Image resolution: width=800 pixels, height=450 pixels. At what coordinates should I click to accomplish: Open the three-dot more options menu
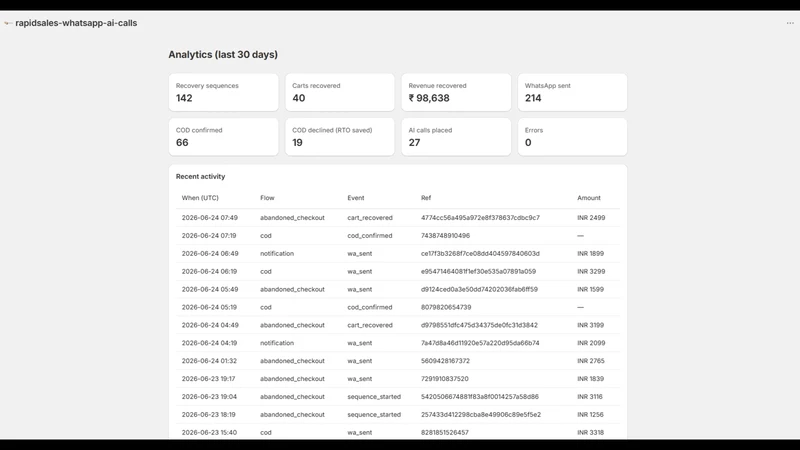pyautogui.click(x=790, y=23)
